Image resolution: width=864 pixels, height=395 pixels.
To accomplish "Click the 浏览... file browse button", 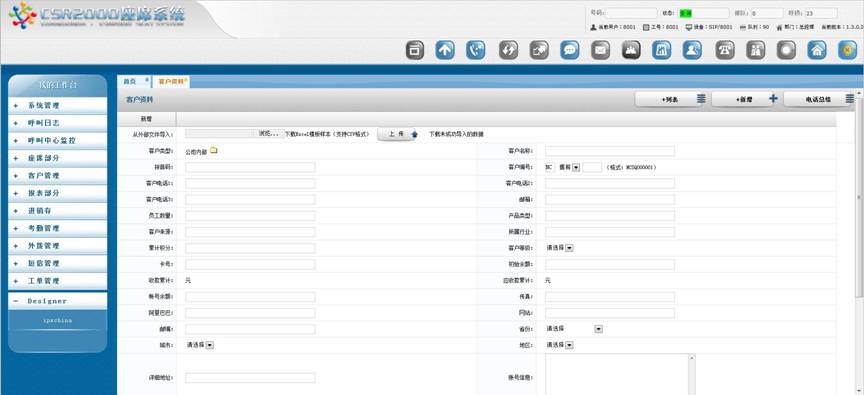I will point(270,133).
